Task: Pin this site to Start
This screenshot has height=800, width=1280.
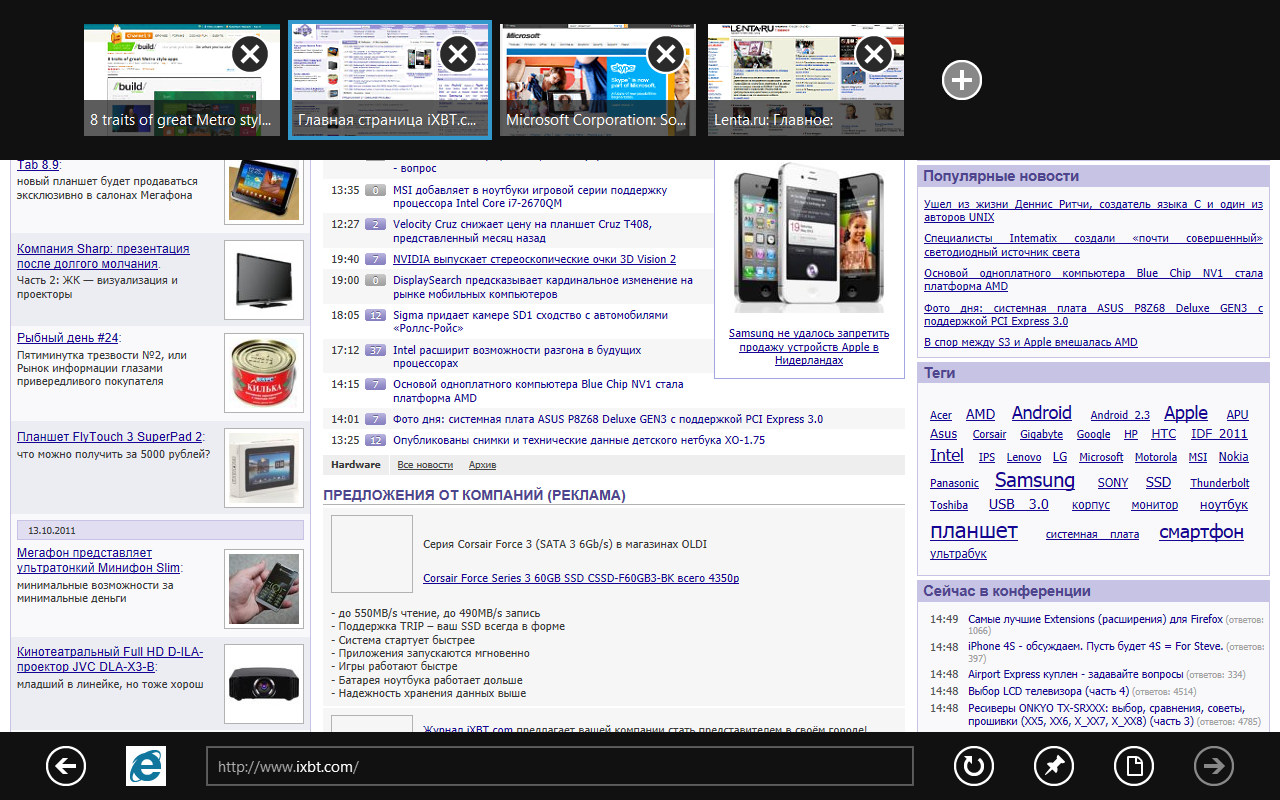Action: click(x=1054, y=767)
